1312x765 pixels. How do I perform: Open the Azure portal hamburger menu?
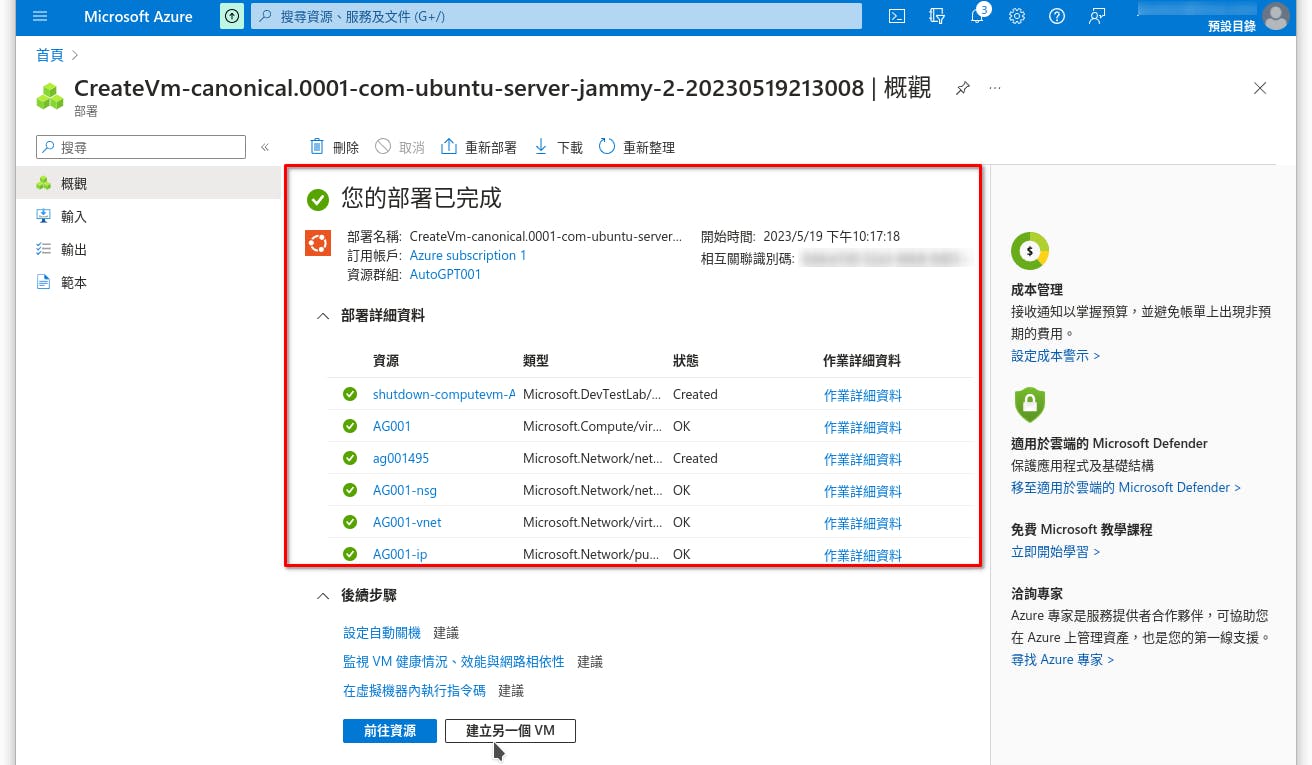click(x=40, y=16)
